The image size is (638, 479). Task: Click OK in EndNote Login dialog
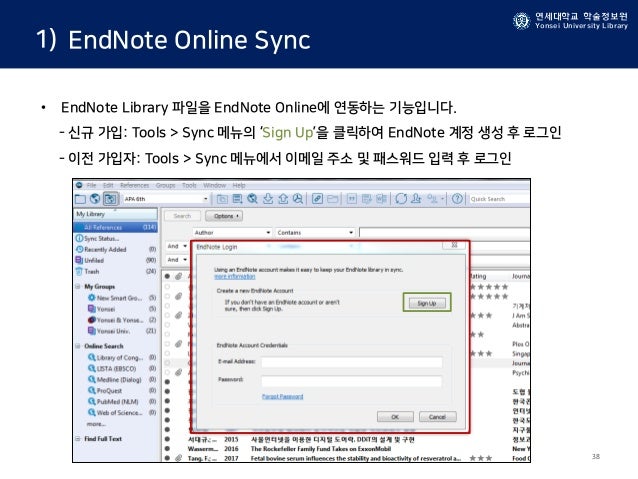pyautogui.click(x=395, y=417)
